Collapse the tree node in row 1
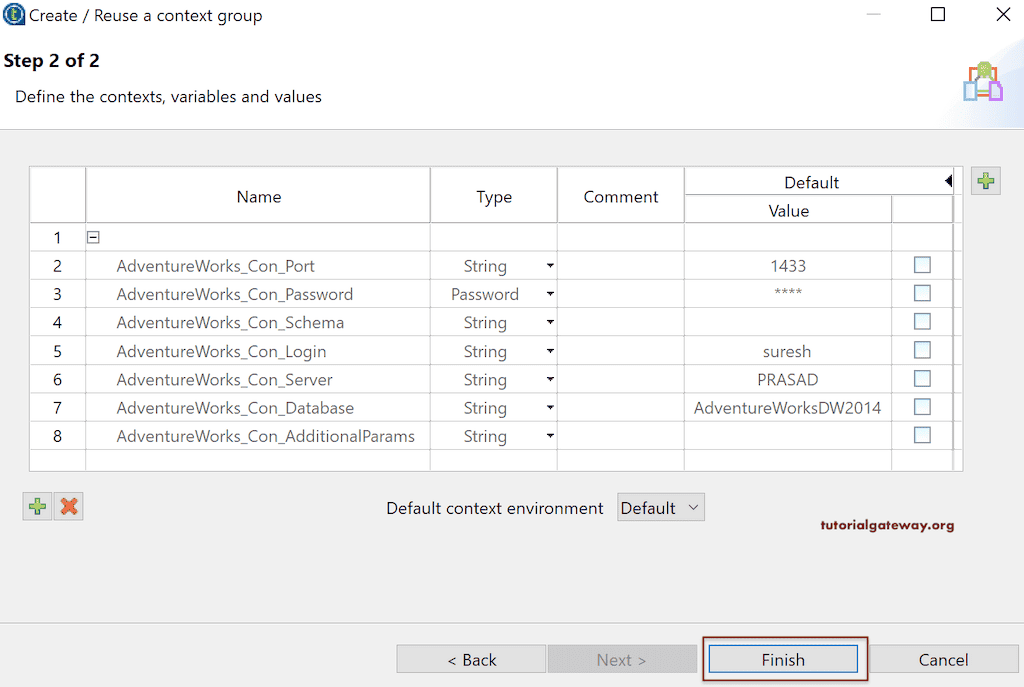Screen dimensions: 1024x687 coord(93,238)
